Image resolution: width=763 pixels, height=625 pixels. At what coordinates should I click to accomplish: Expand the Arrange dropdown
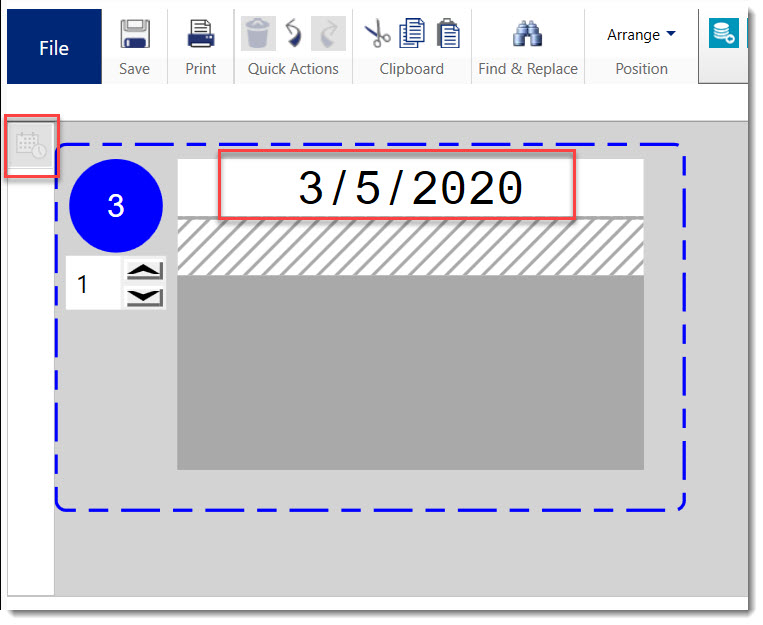(641, 35)
